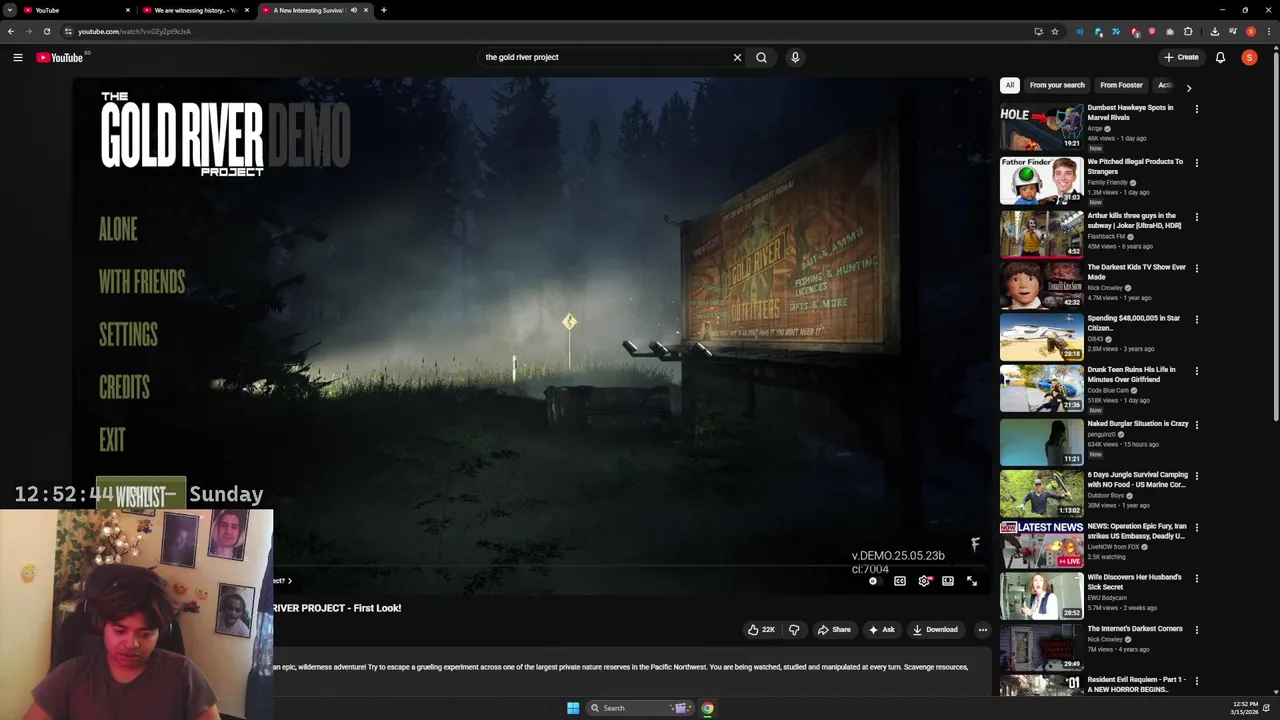Click the Ask button
The height and width of the screenshot is (720, 1280).
pos(882,630)
